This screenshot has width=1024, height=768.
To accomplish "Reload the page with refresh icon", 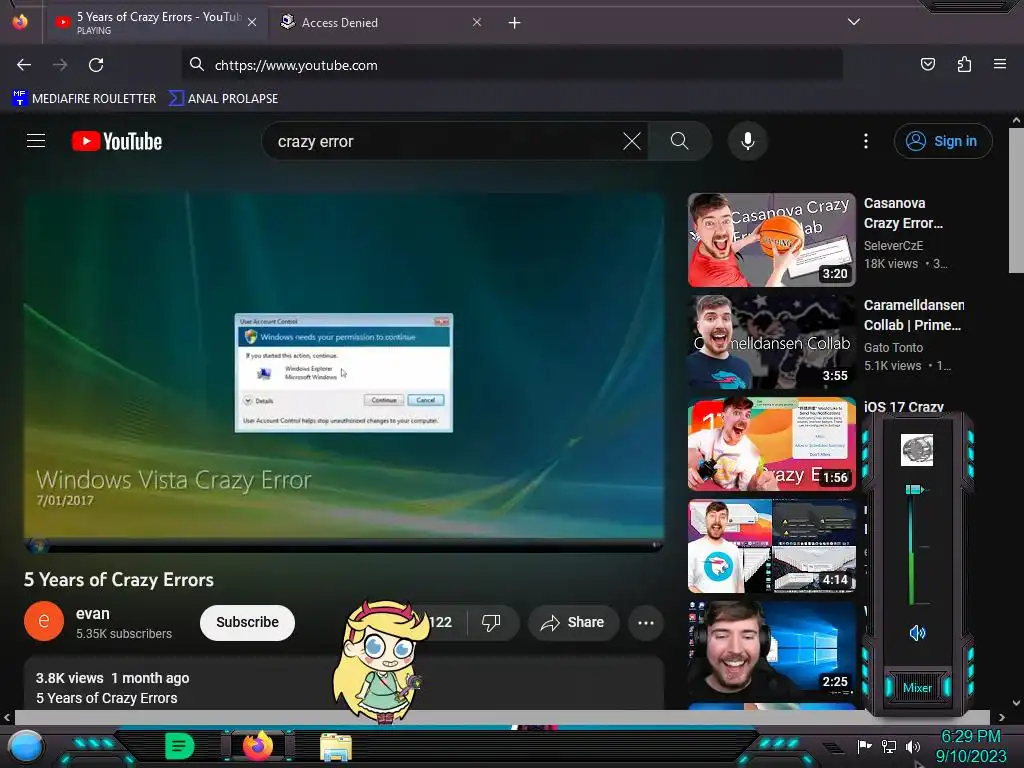I will tap(96, 65).
